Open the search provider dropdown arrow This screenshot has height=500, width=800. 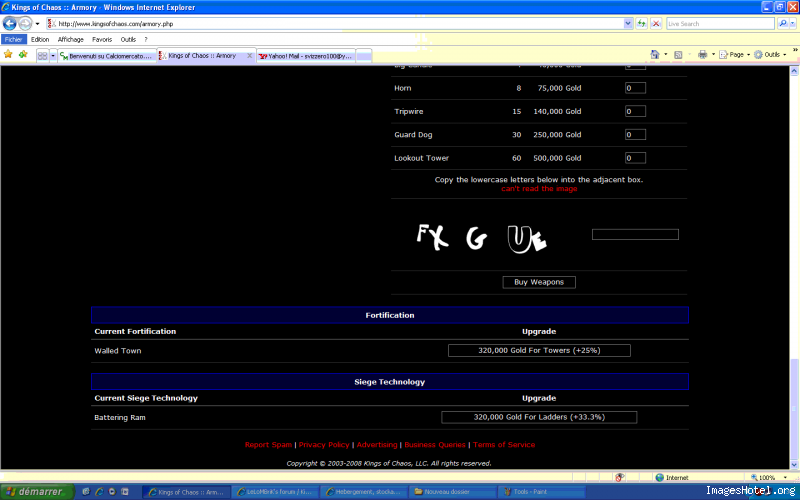pos(792,23)
